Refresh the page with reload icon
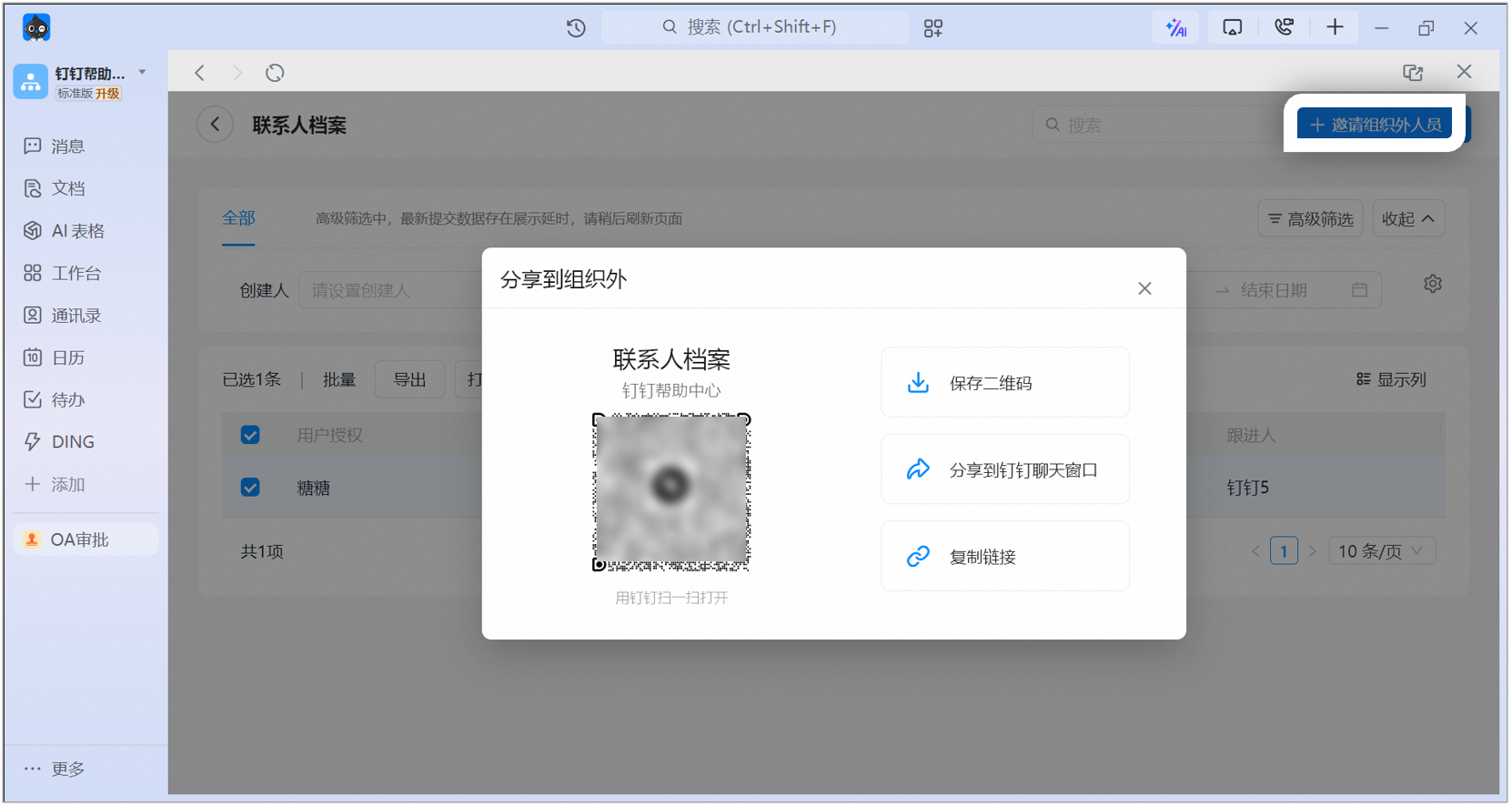1512x806 pixels. [275, 73]
